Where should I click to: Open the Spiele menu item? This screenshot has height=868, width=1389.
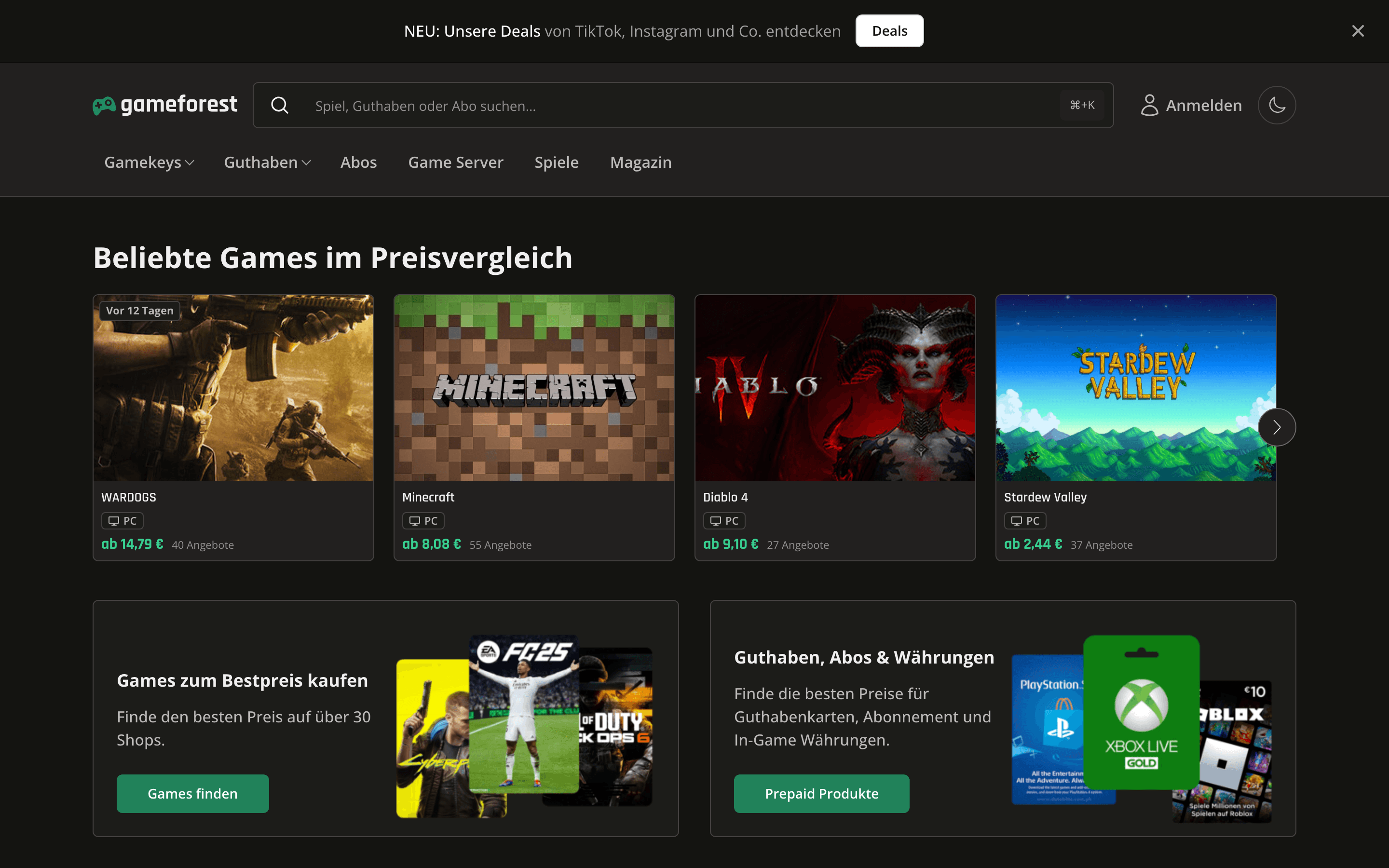coord(556,163)
